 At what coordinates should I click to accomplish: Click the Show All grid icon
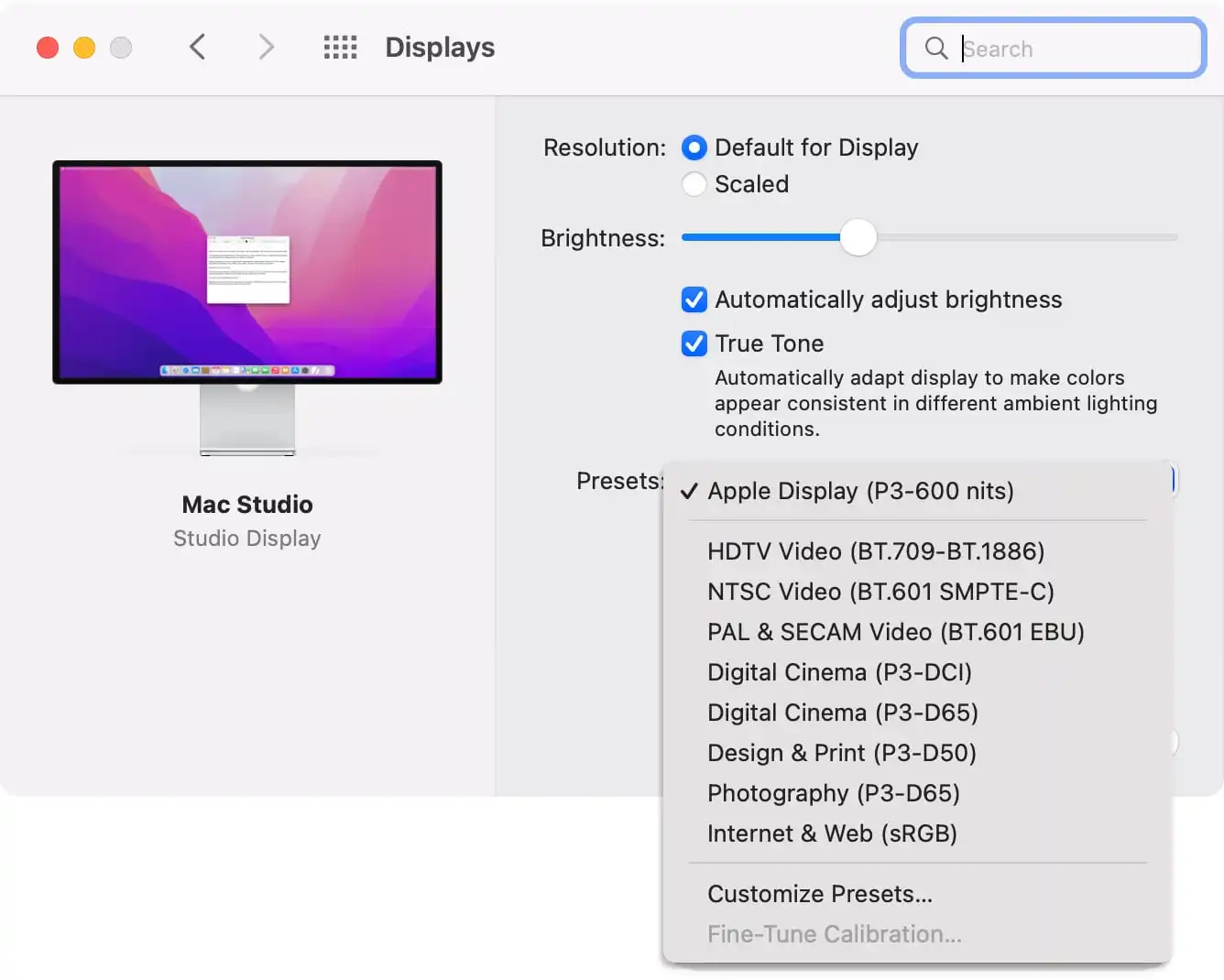pos(340,47)
